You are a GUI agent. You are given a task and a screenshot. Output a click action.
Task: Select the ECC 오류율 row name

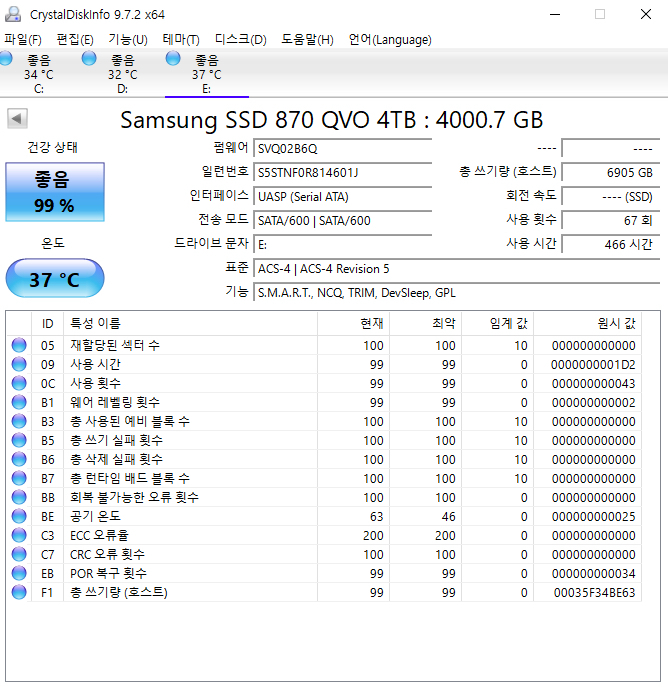(x=99, y=535)
